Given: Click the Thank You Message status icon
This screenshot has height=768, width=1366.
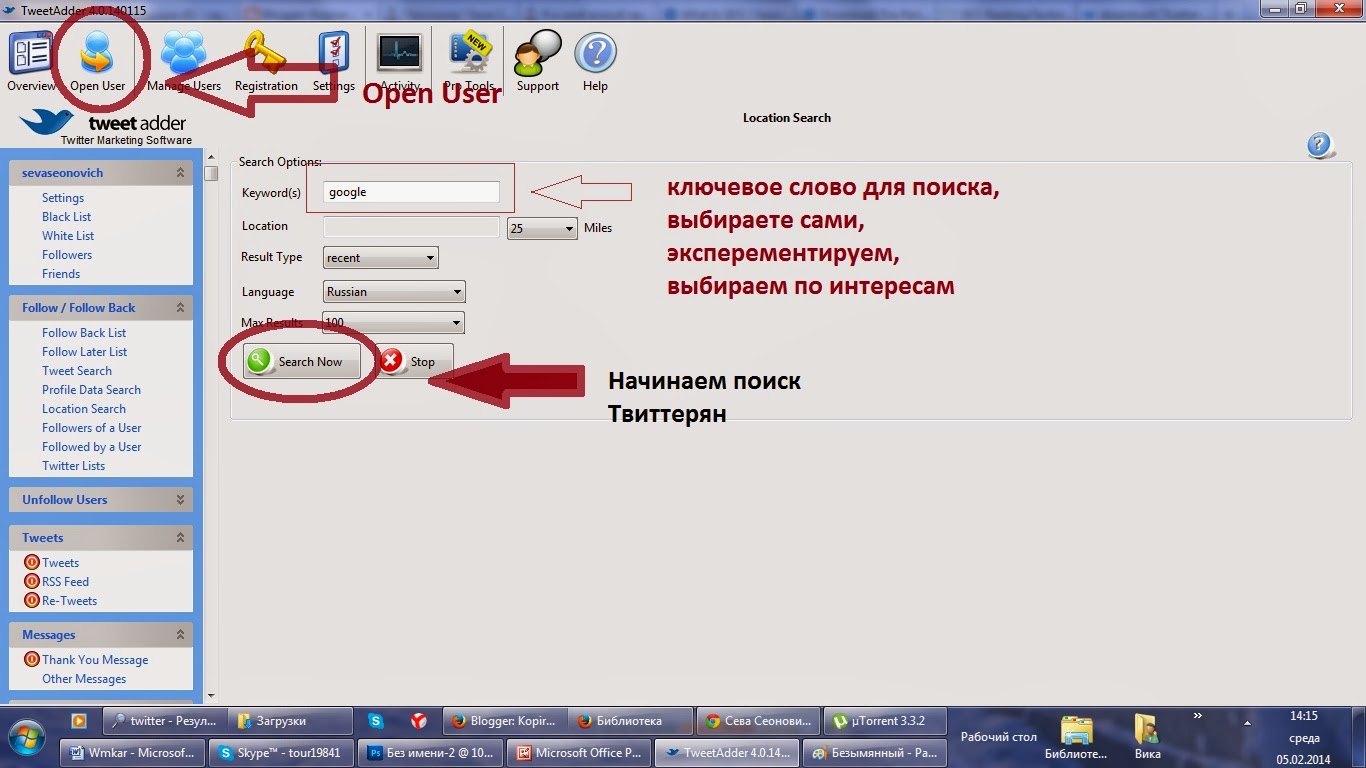Looking at the screenshot, I should pos(32,660).
